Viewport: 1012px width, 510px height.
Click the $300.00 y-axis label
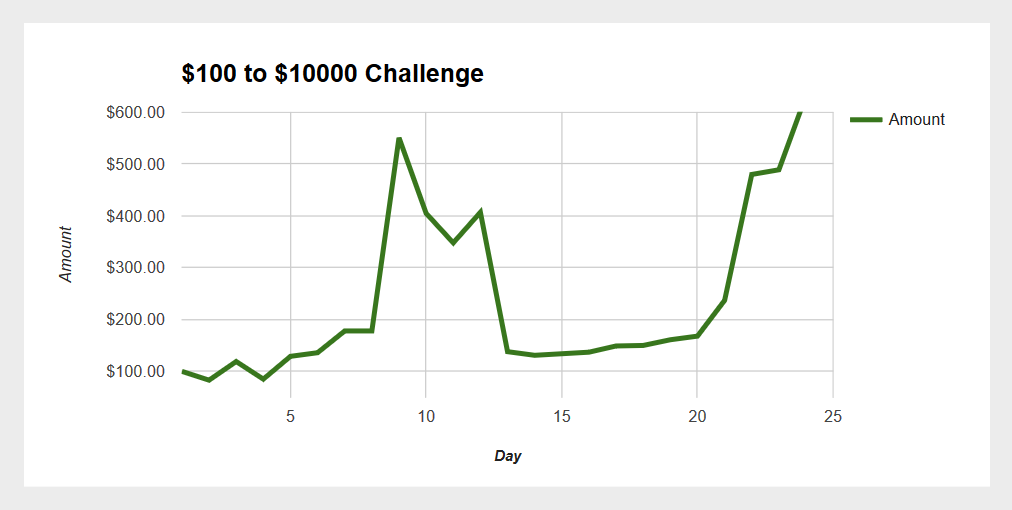coord(136,267)
